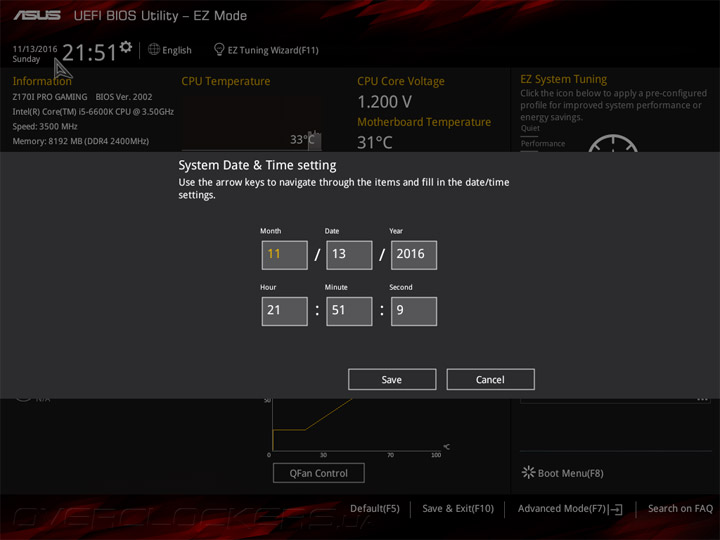720x540 pixels.
Task: Click the Memory: 8192 MB line
Action: coord(81,141)
